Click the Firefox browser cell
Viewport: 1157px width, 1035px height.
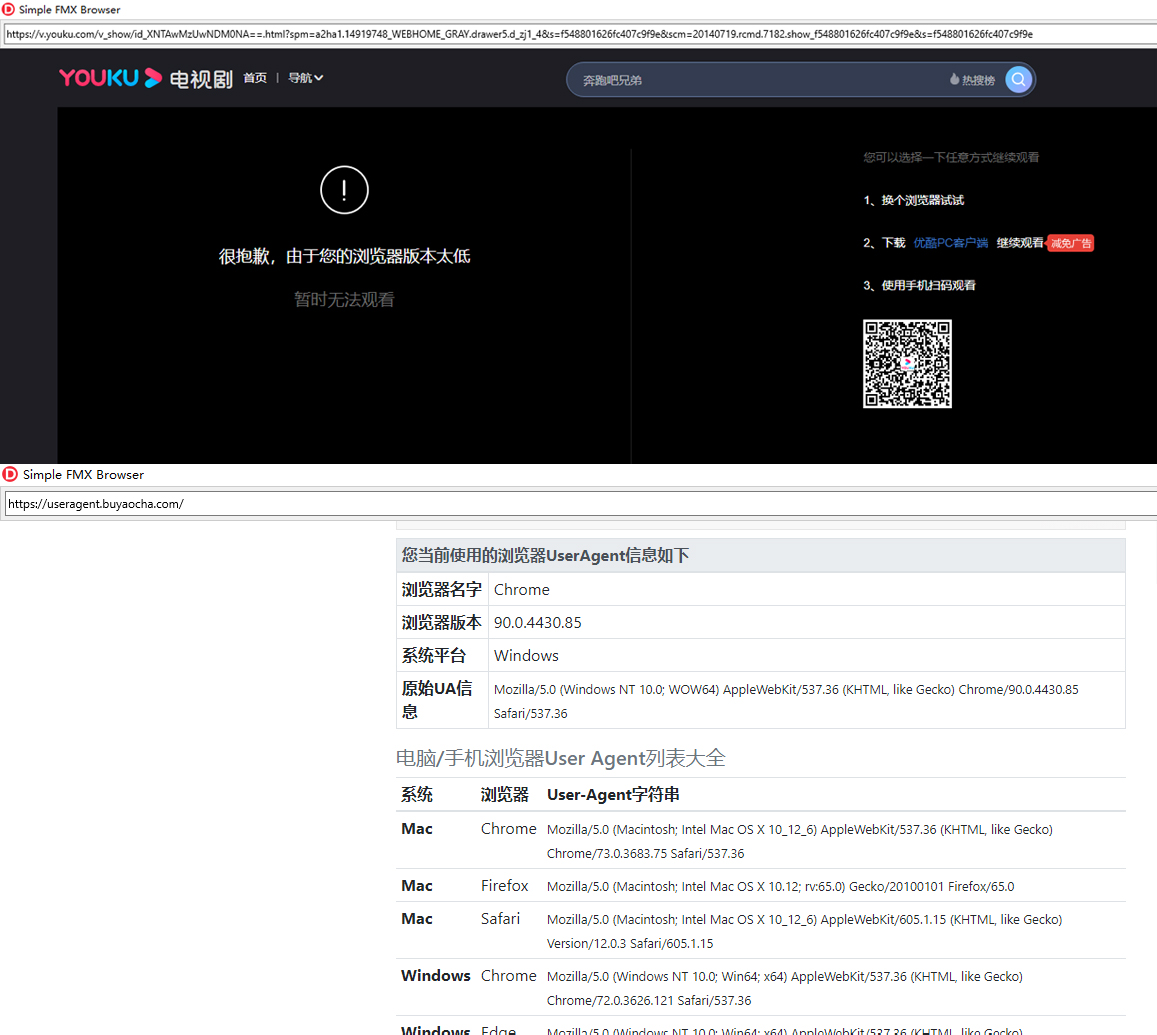pyautogui.click(x=505, y=885)
